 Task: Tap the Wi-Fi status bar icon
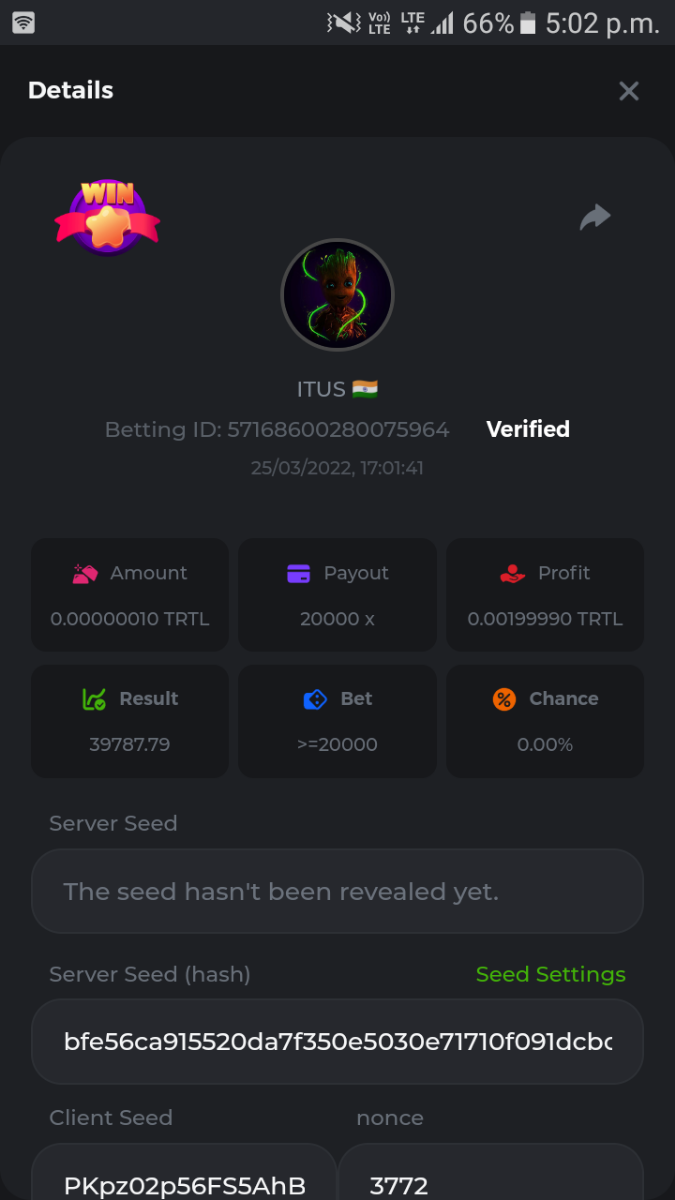(x=23, y=22)
